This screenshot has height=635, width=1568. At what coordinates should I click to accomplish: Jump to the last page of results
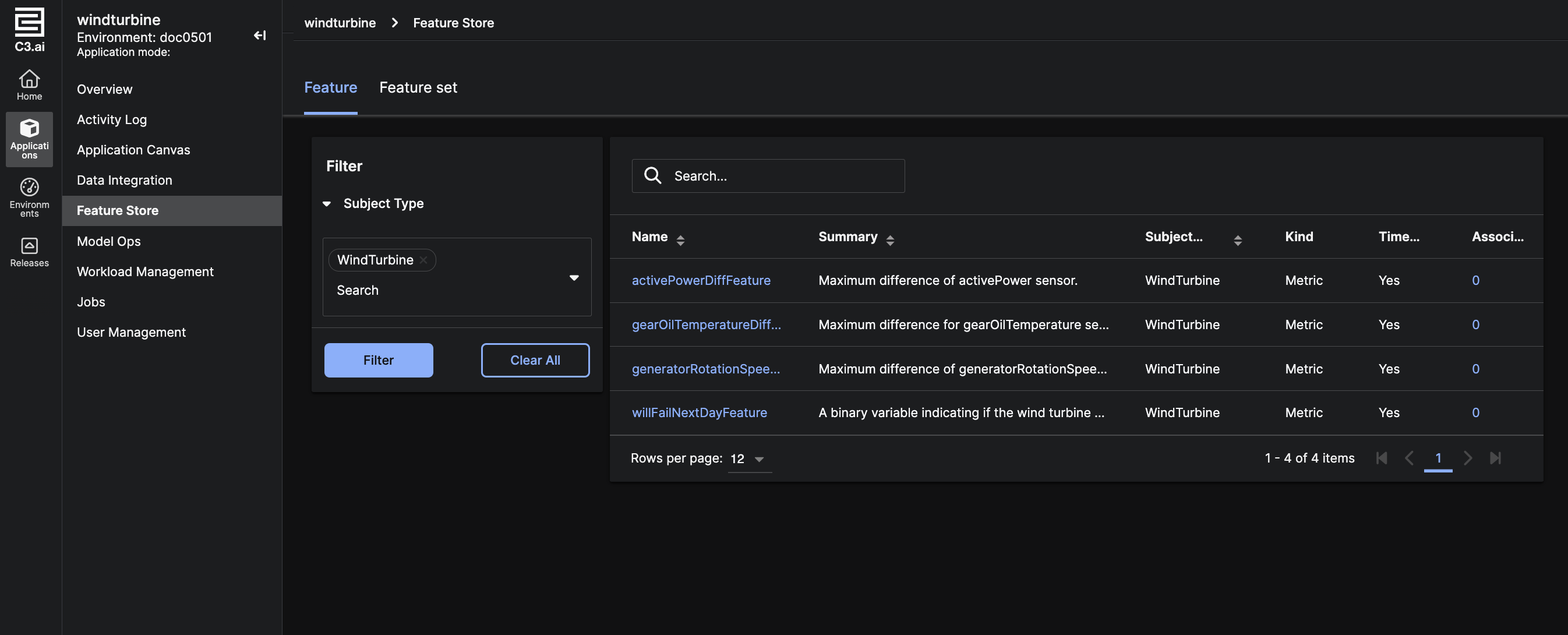coord(1496,458)
